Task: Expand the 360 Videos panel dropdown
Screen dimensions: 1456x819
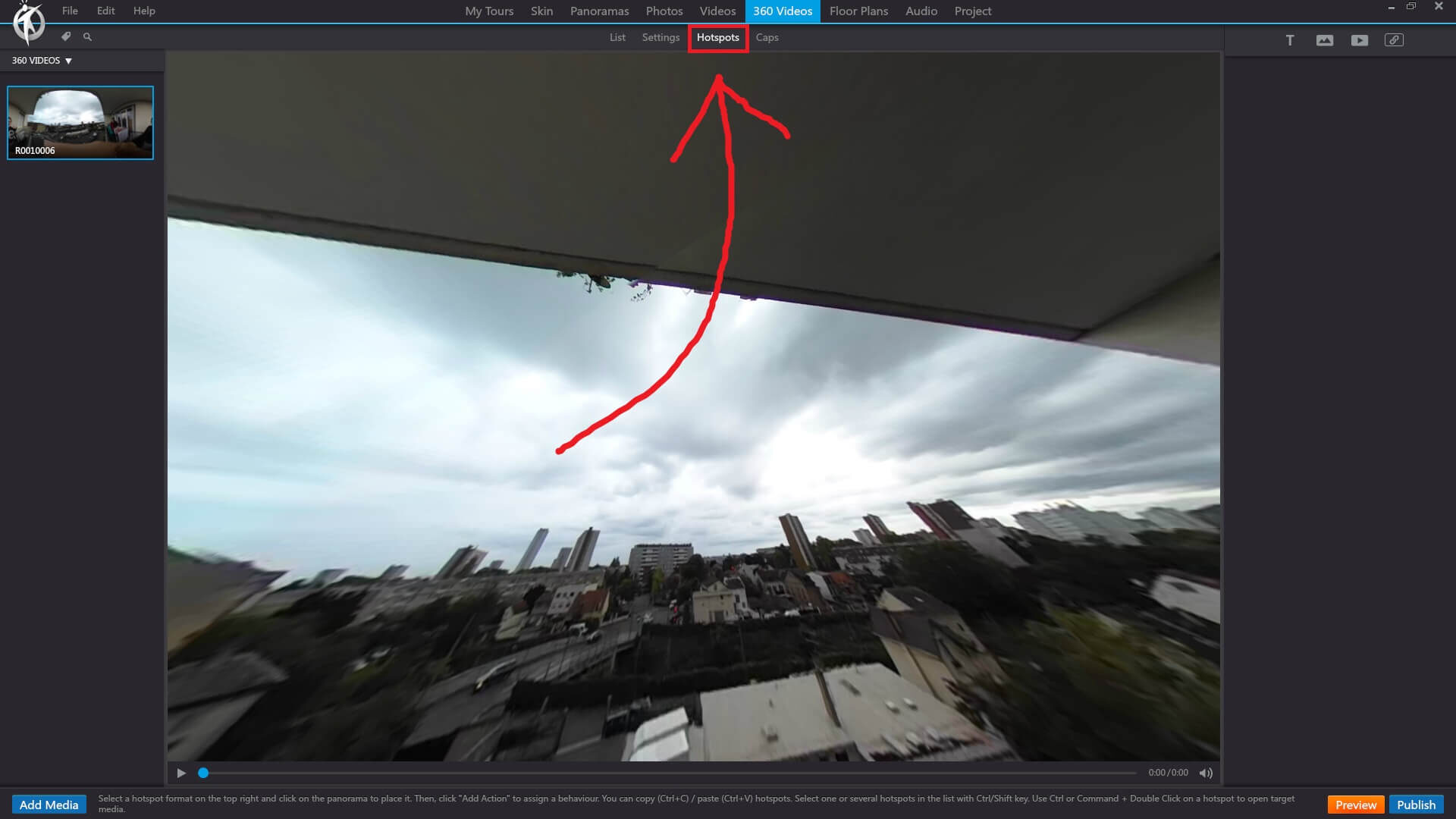Action: coord(68,60)
